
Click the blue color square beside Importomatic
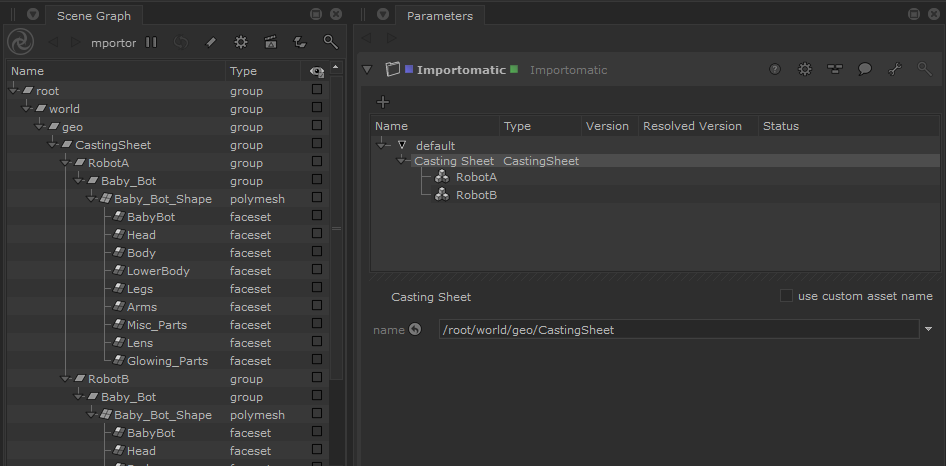point(410,69)
